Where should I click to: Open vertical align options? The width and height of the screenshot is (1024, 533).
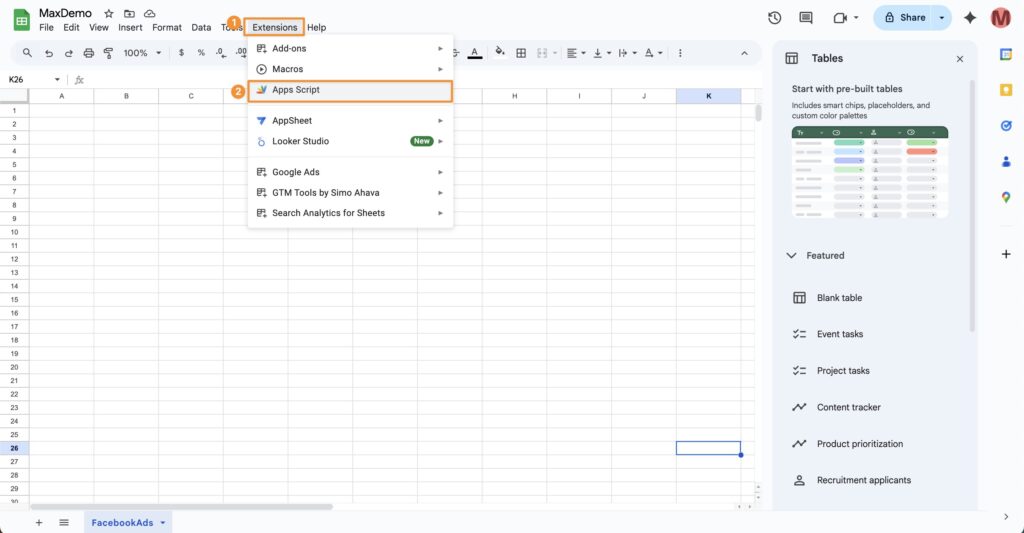[x=601, y=53]
